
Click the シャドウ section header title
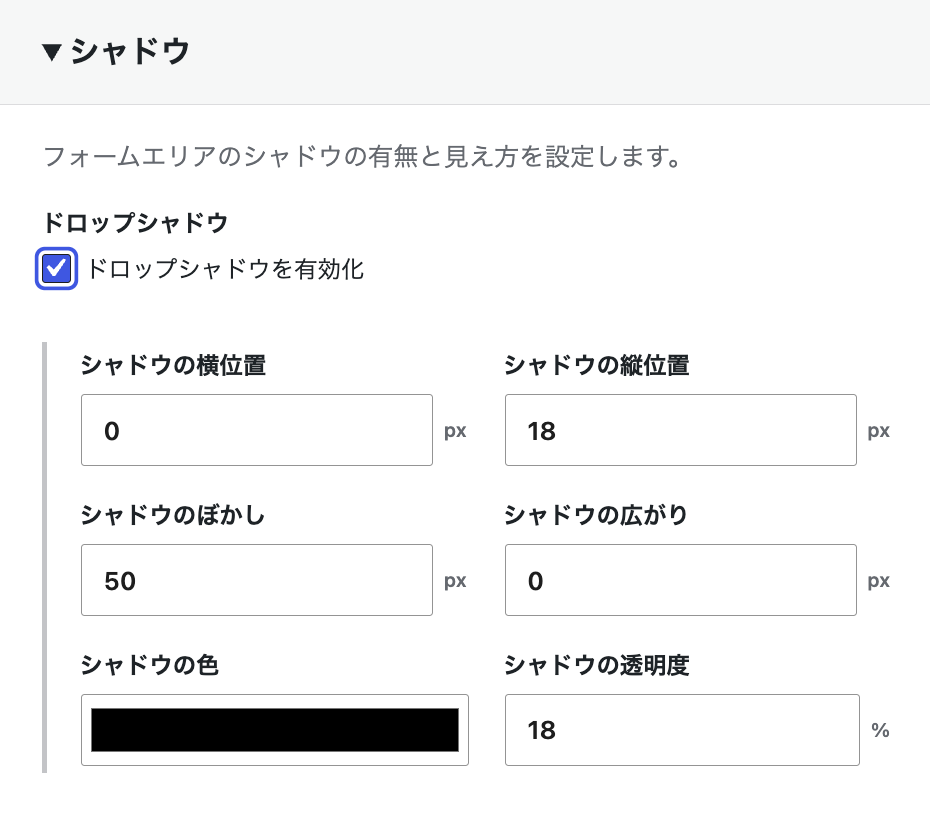(x=130, y=51)
